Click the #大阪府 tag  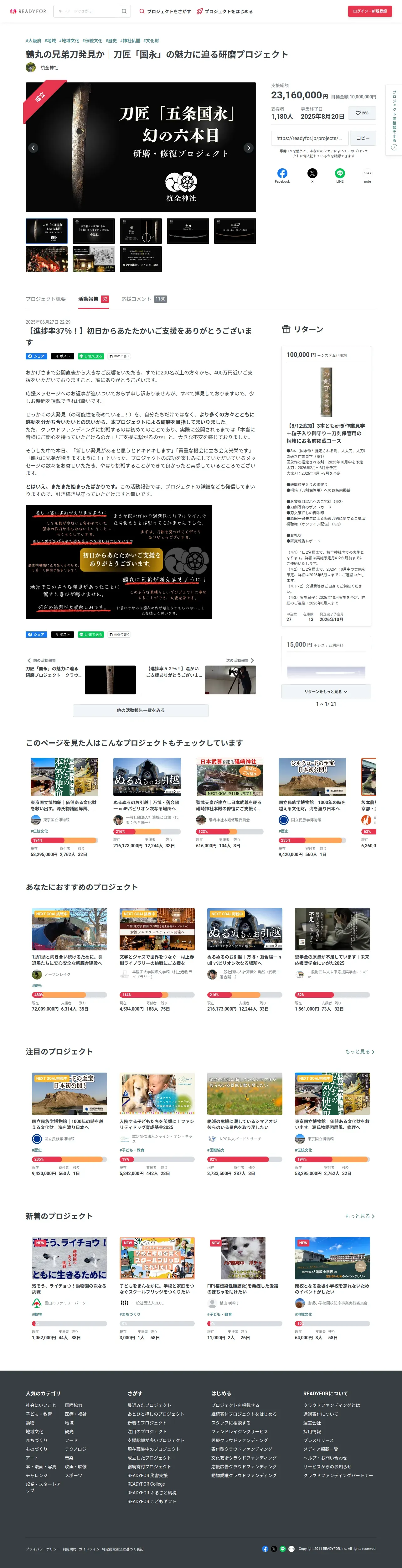(x=33, y=41)
